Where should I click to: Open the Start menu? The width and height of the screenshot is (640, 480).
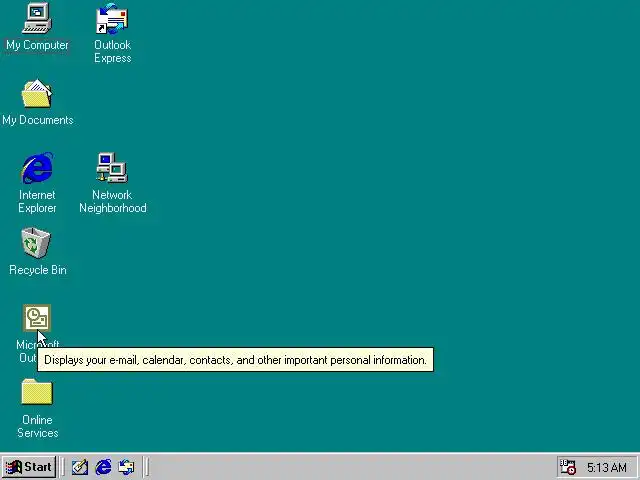(29, 467)
